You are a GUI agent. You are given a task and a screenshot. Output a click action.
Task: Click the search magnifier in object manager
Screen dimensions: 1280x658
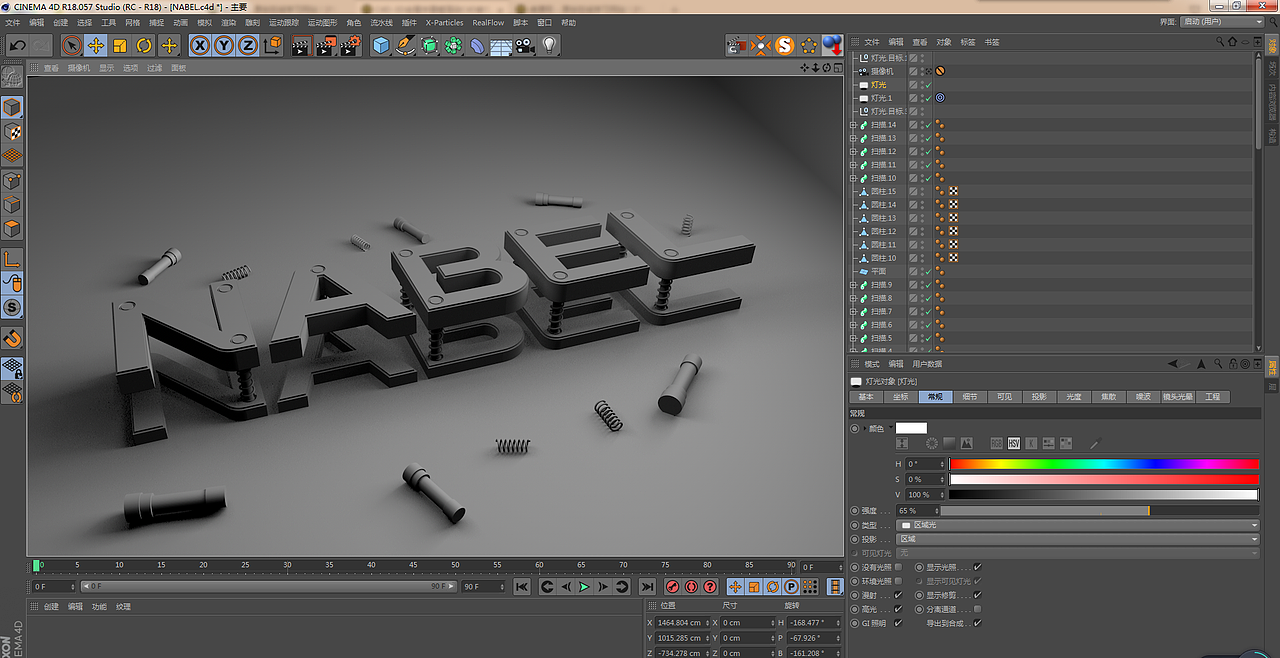pyautogui.click(x=1220, y=42)
